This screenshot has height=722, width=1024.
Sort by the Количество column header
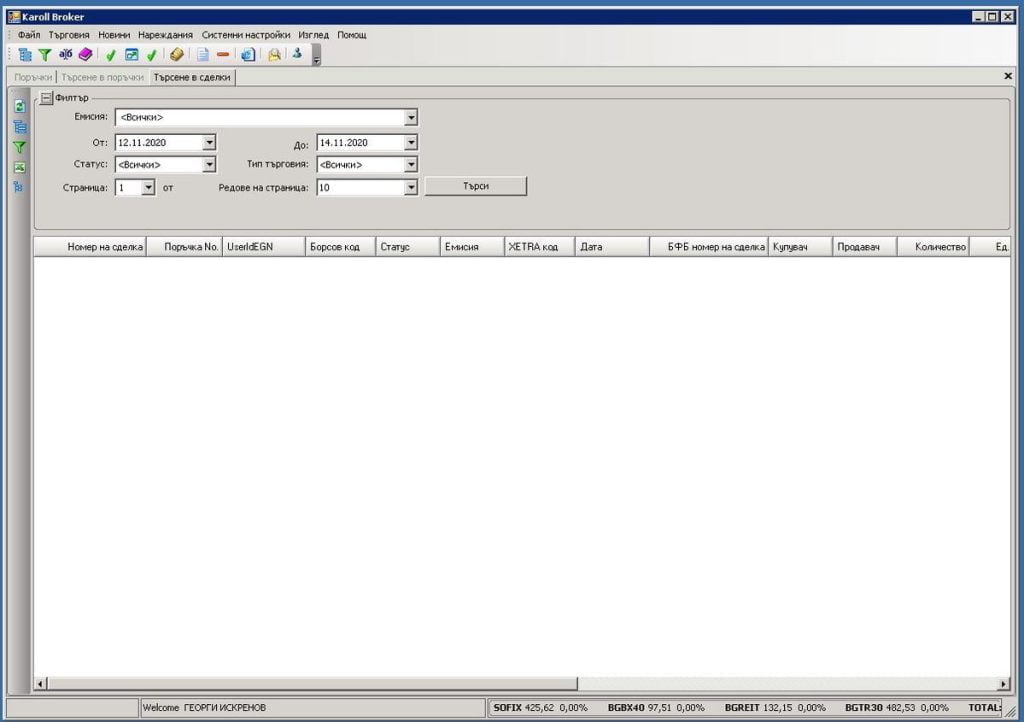[x=933, y=247]
